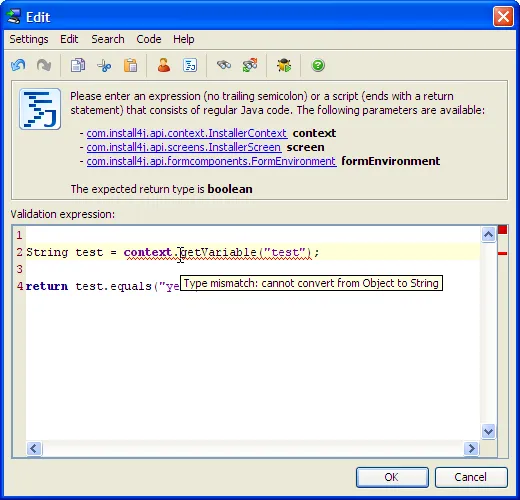Viewport: 520px width, 500px height.
Task: Click the return keyword on line 4
Action: click(47, 286)
